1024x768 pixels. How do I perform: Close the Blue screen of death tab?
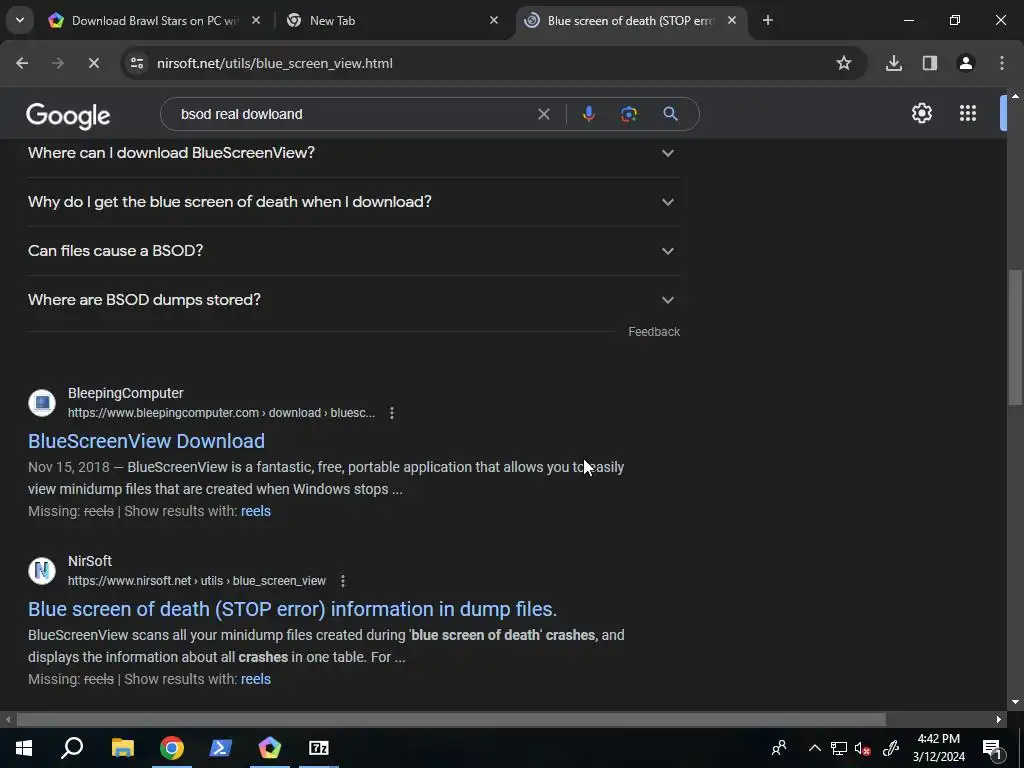click(732, 20)
